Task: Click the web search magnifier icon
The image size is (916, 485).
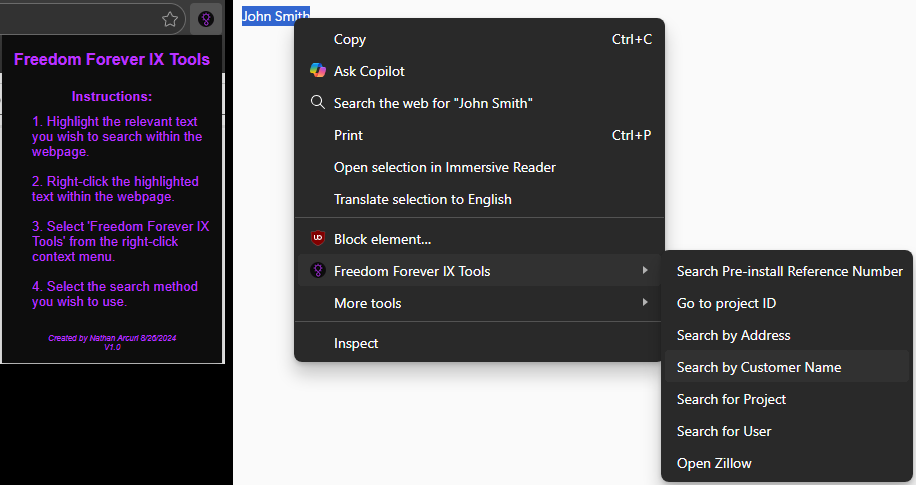Action: (317, 103)
